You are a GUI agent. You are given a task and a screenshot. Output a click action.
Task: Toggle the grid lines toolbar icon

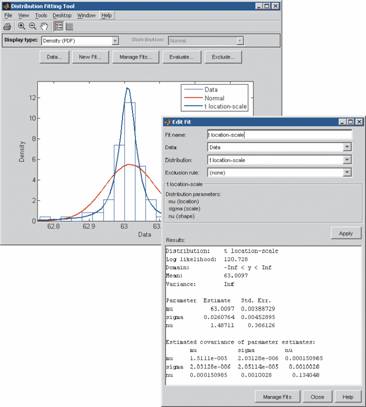coord(69,26)
